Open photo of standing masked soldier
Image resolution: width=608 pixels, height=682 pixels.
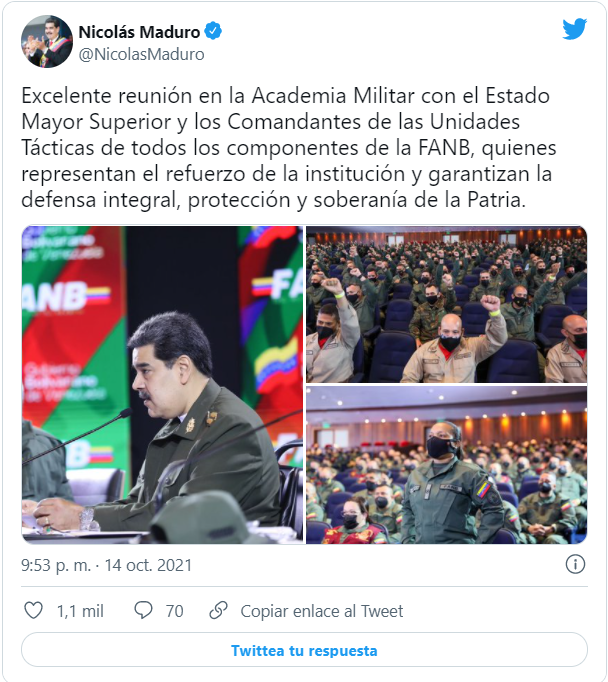click(447, 465)
